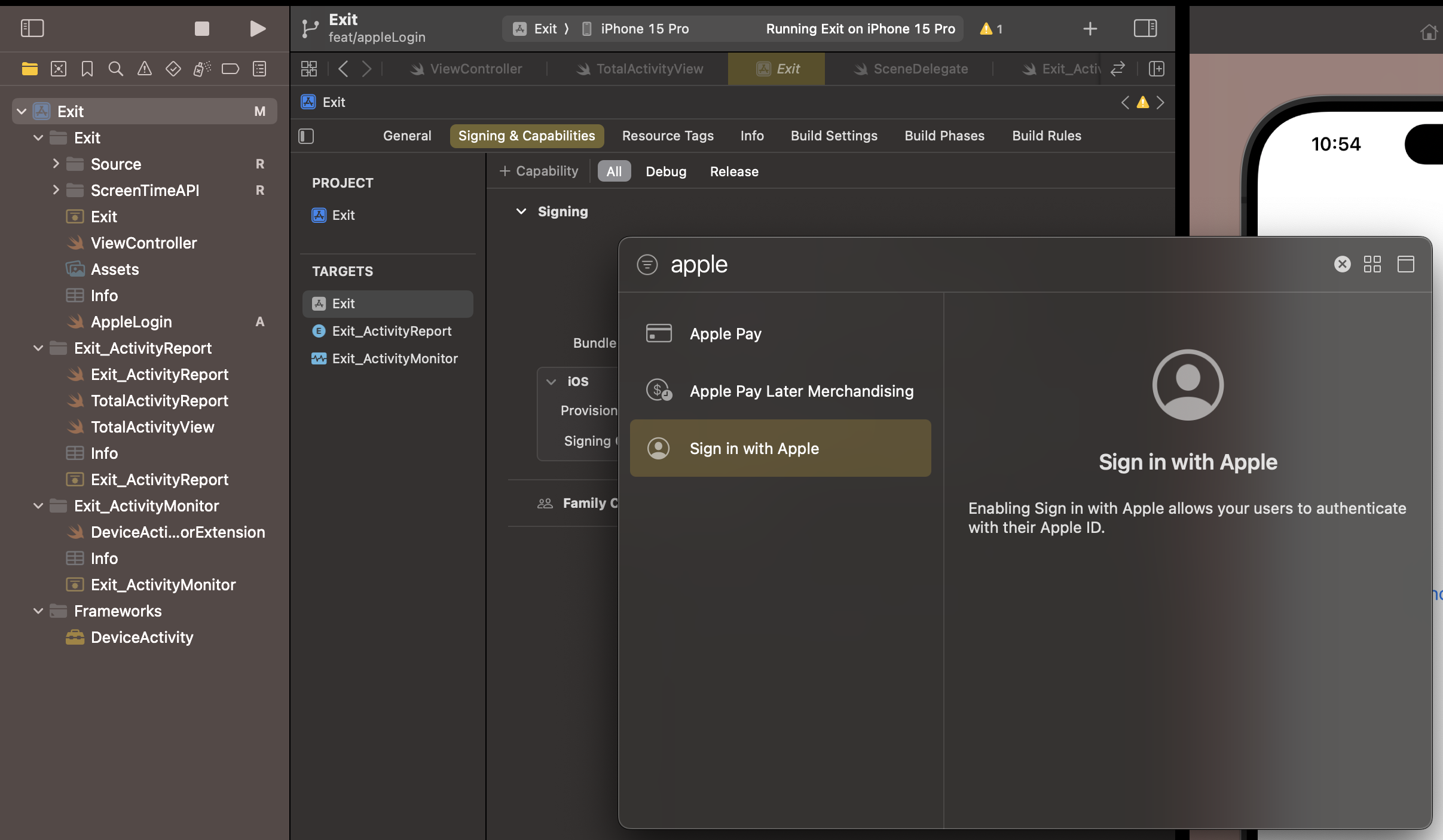The height and width of the screenshot is (840, 1443).
Task: Switch to the Build Settings tab
Action: click(834, 136)
